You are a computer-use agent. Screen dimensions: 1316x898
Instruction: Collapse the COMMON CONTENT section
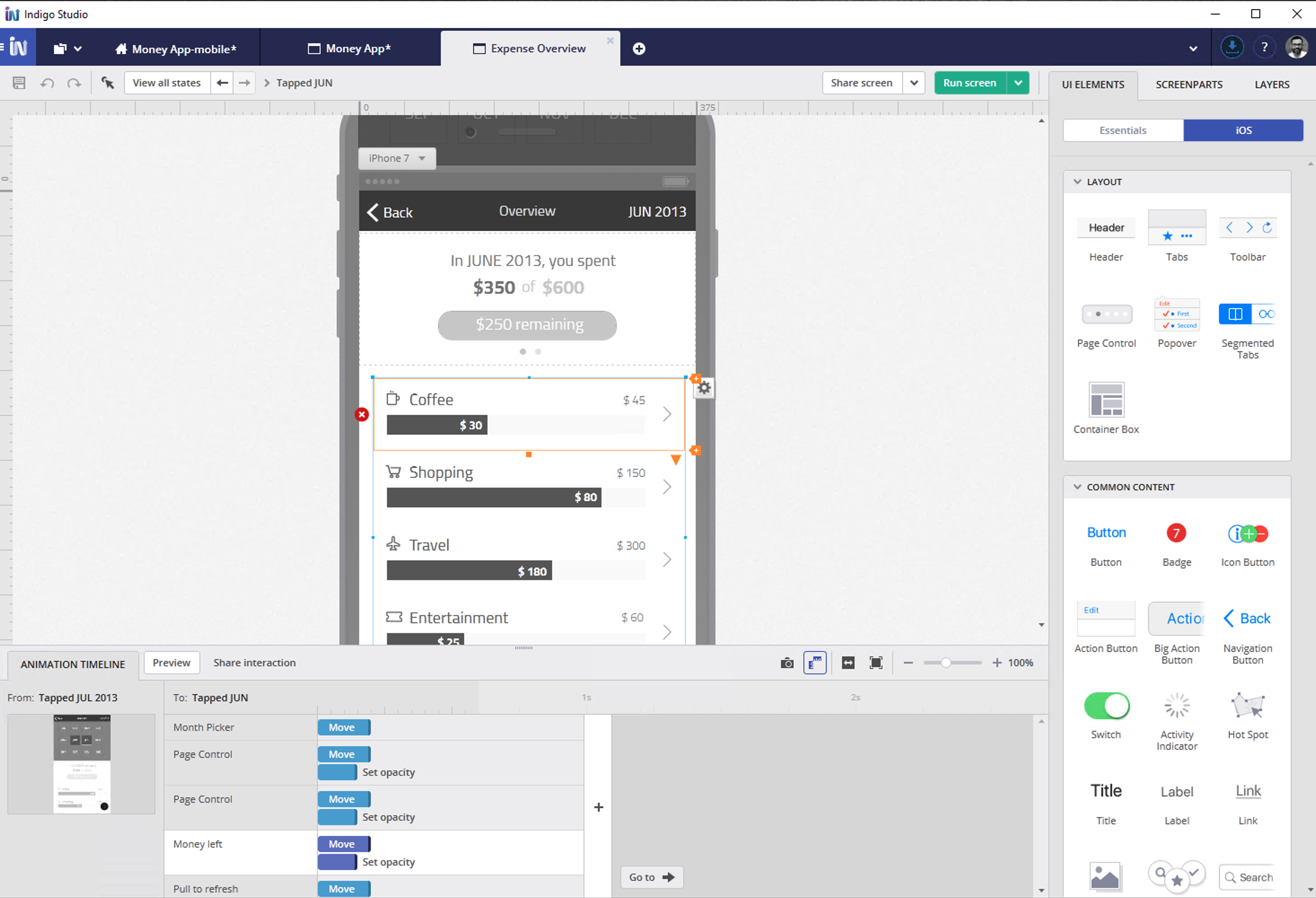[x=1078, y=487]
